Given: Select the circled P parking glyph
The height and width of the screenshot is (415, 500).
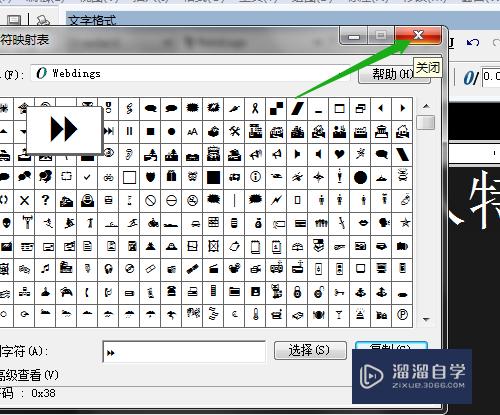Looking at the screenshot, I should coord(402,315).
